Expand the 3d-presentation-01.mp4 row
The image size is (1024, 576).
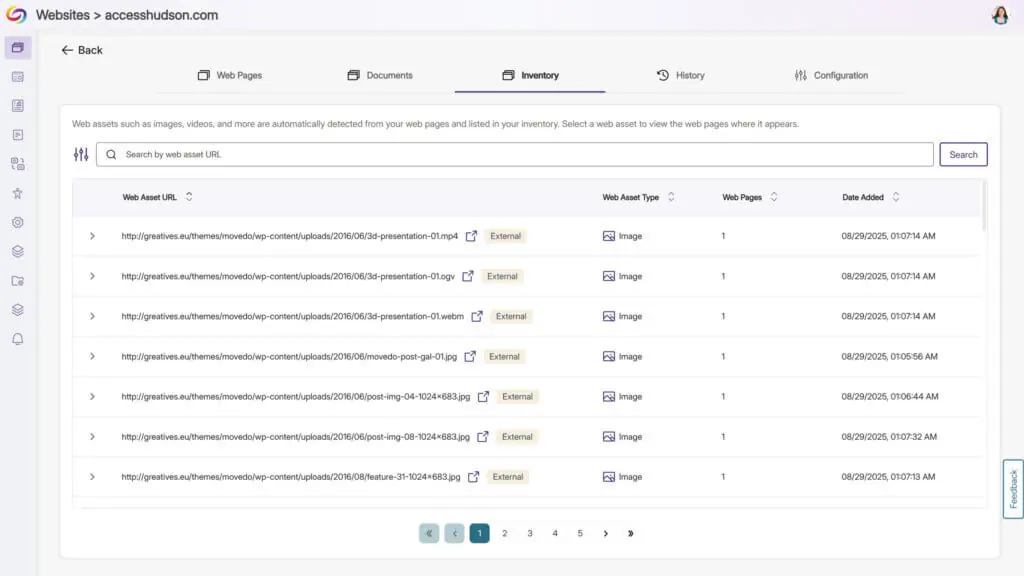click(x=92, y=236)
